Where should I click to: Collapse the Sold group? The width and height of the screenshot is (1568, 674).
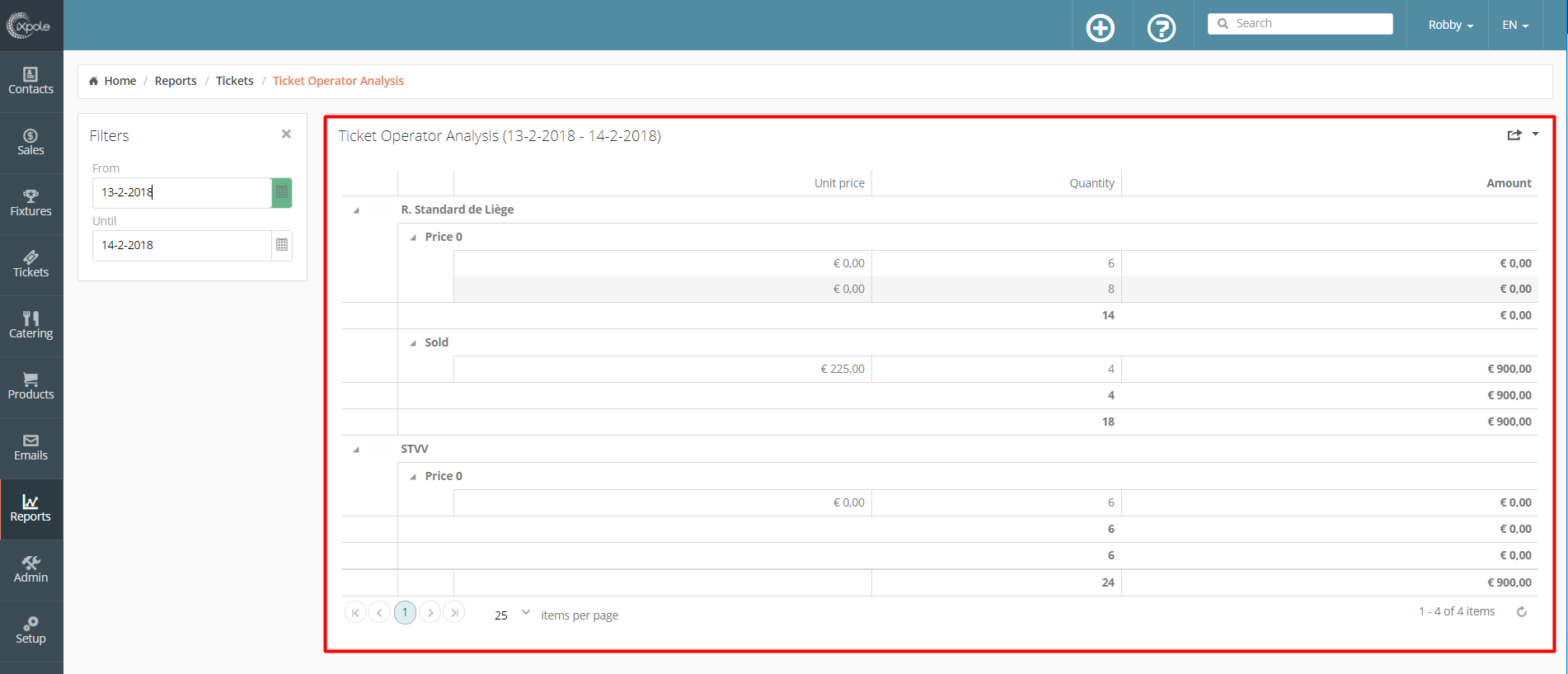pyautogui.click(x=413, y=343)
